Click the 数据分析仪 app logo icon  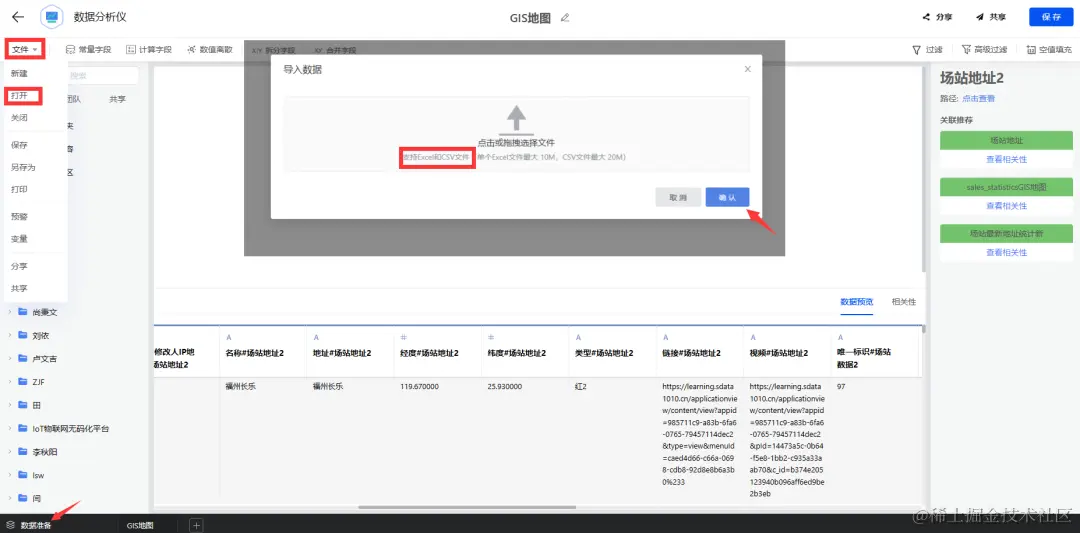52,17
